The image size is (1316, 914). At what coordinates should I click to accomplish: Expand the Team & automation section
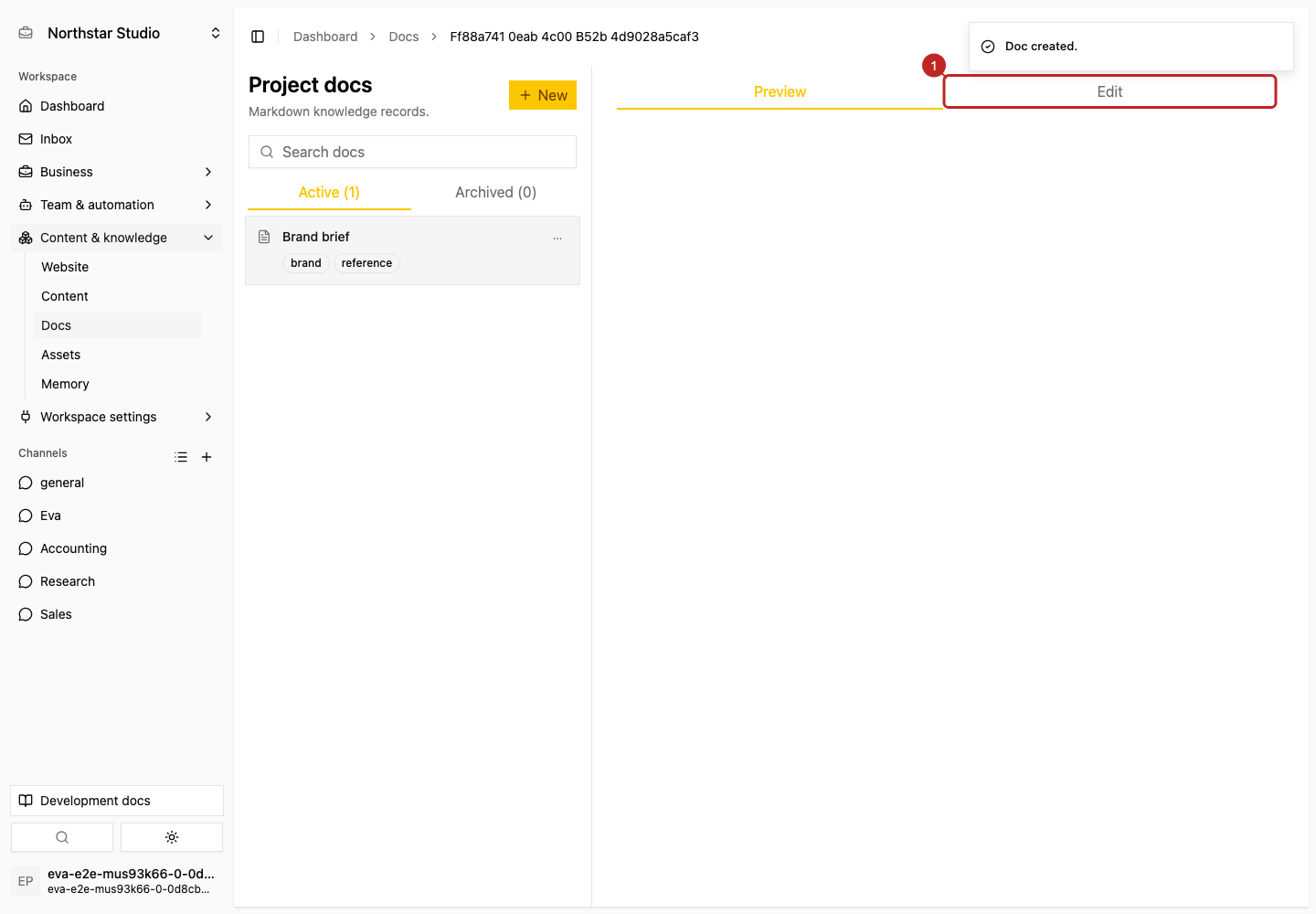[x=117, y=205]
